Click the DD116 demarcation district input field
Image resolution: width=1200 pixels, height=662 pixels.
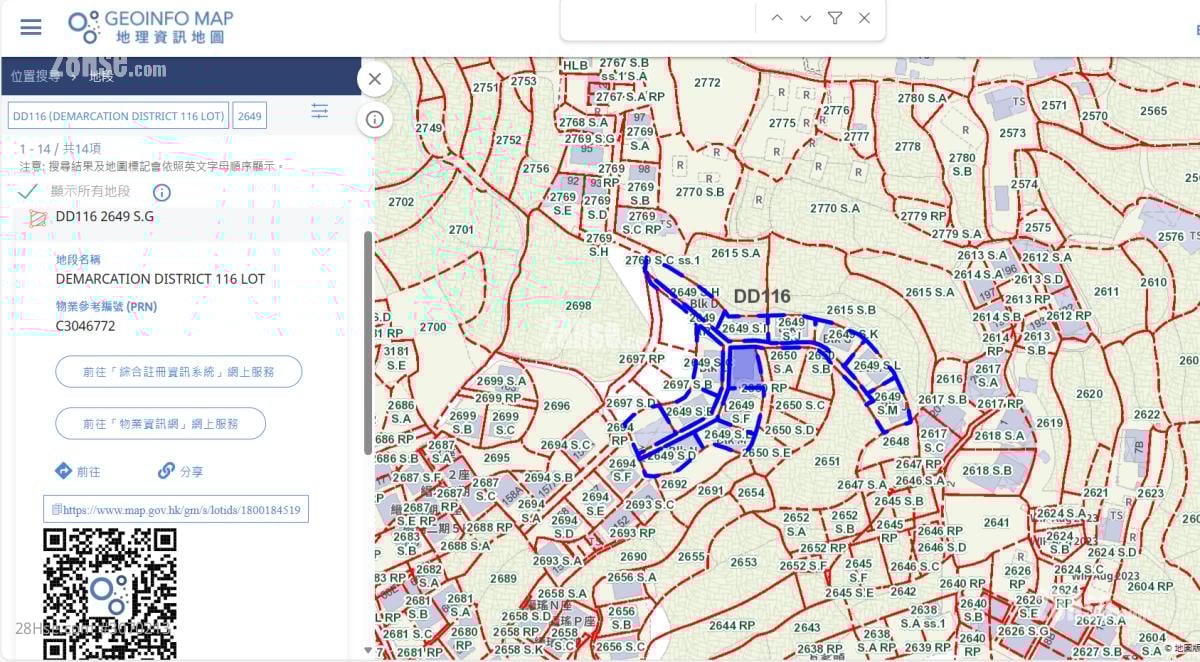pos(118,116)
